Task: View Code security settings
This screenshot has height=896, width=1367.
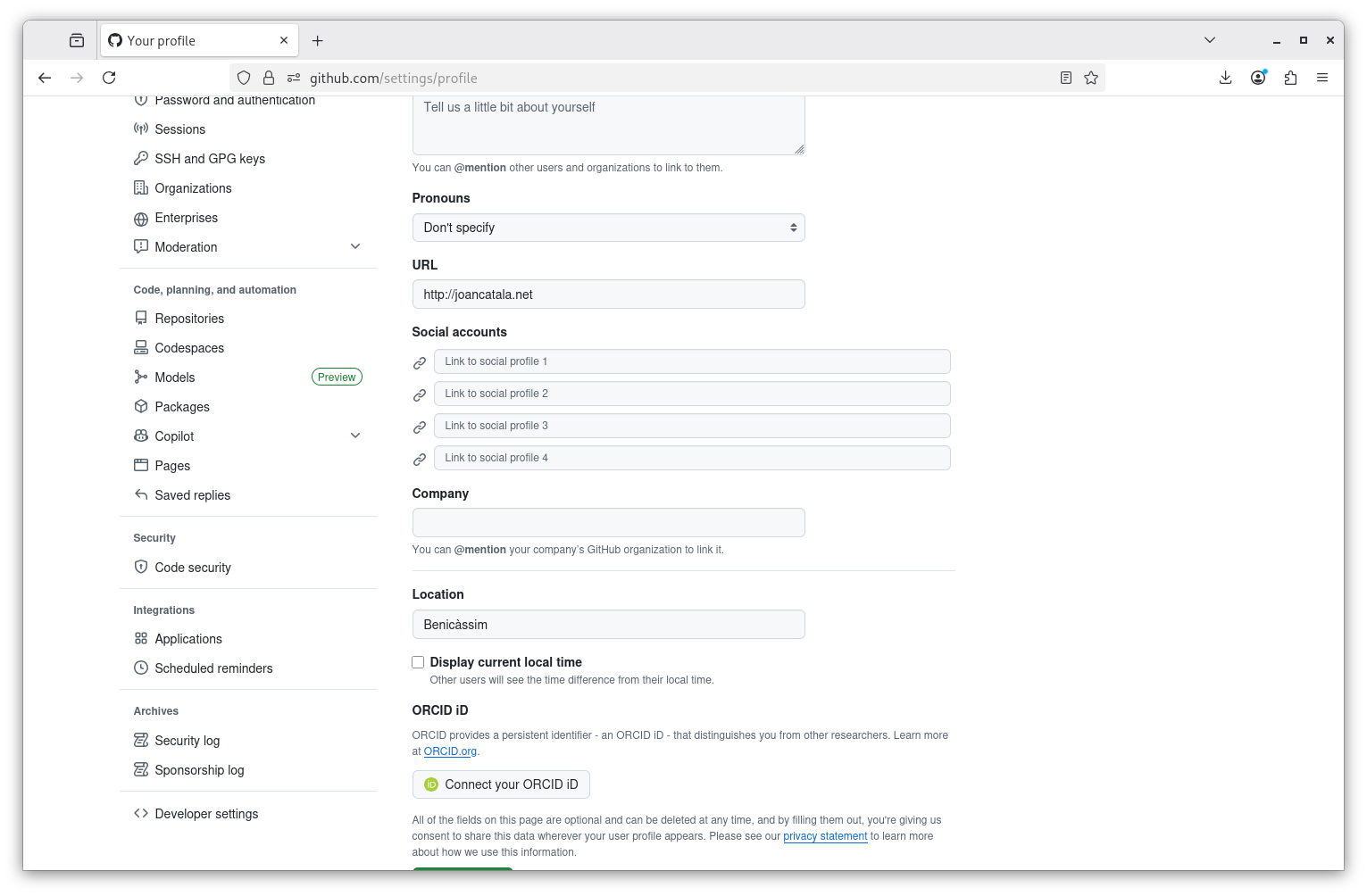Action: click(193, 567)
